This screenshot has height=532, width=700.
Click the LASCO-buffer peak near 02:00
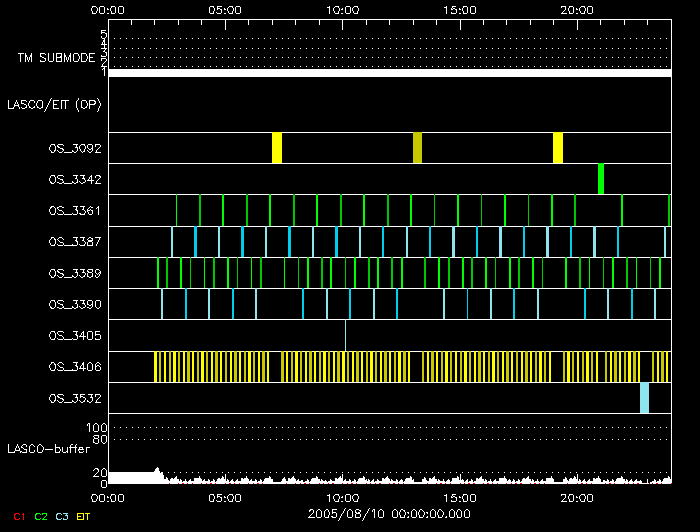coord(156,470)
